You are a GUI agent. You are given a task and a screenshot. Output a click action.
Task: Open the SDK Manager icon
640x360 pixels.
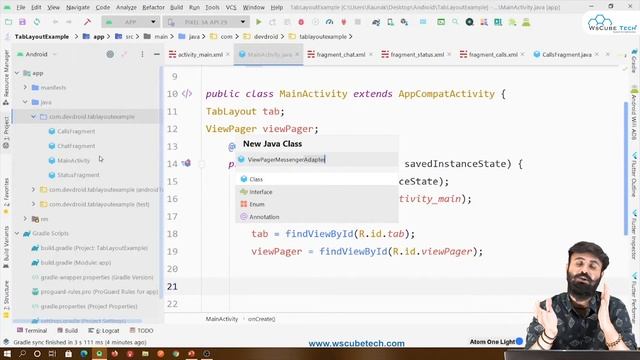(404, 22)
